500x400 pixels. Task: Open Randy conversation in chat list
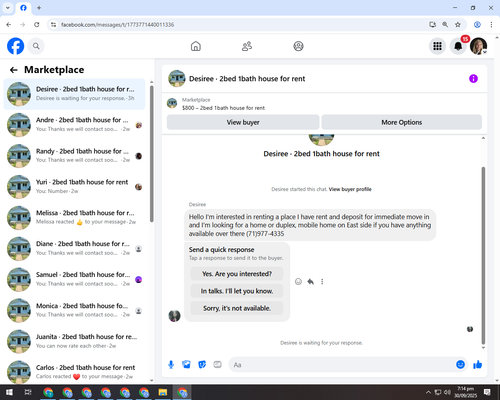tap(74, 156)
